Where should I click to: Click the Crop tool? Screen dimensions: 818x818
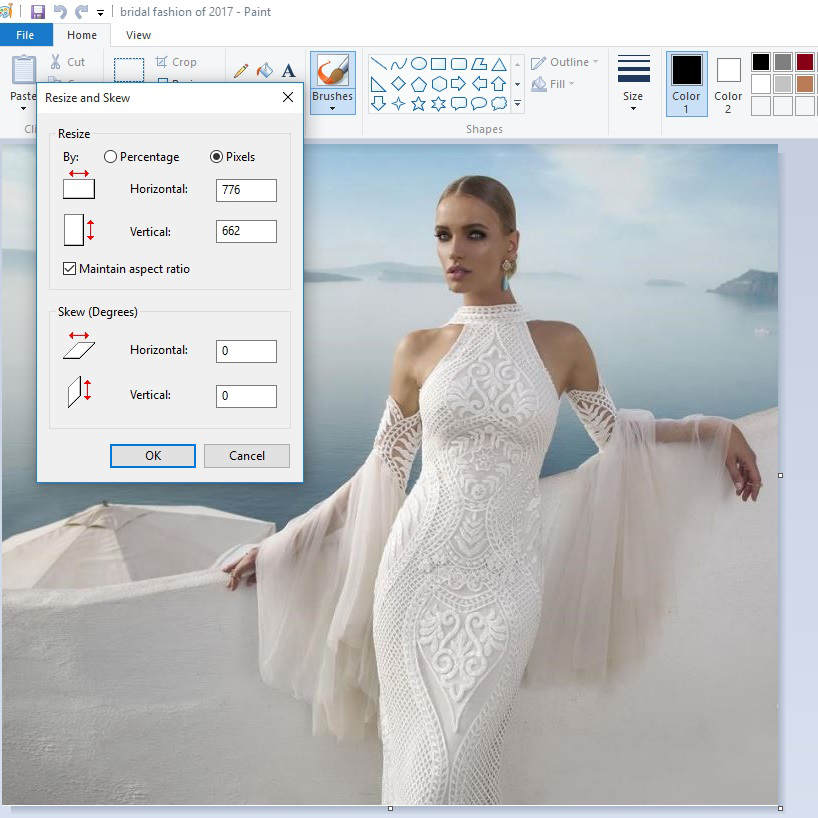pos(176,62)
